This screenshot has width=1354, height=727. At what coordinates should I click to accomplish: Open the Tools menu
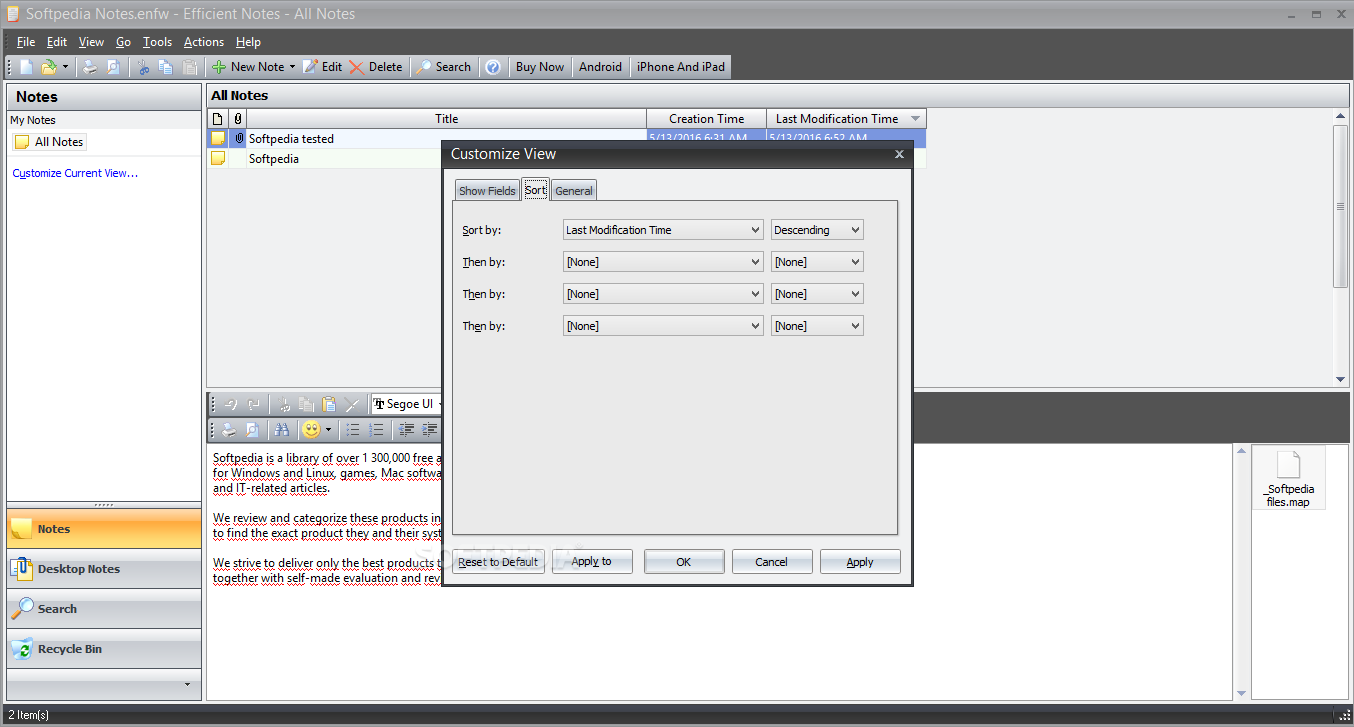coord(157,42)
